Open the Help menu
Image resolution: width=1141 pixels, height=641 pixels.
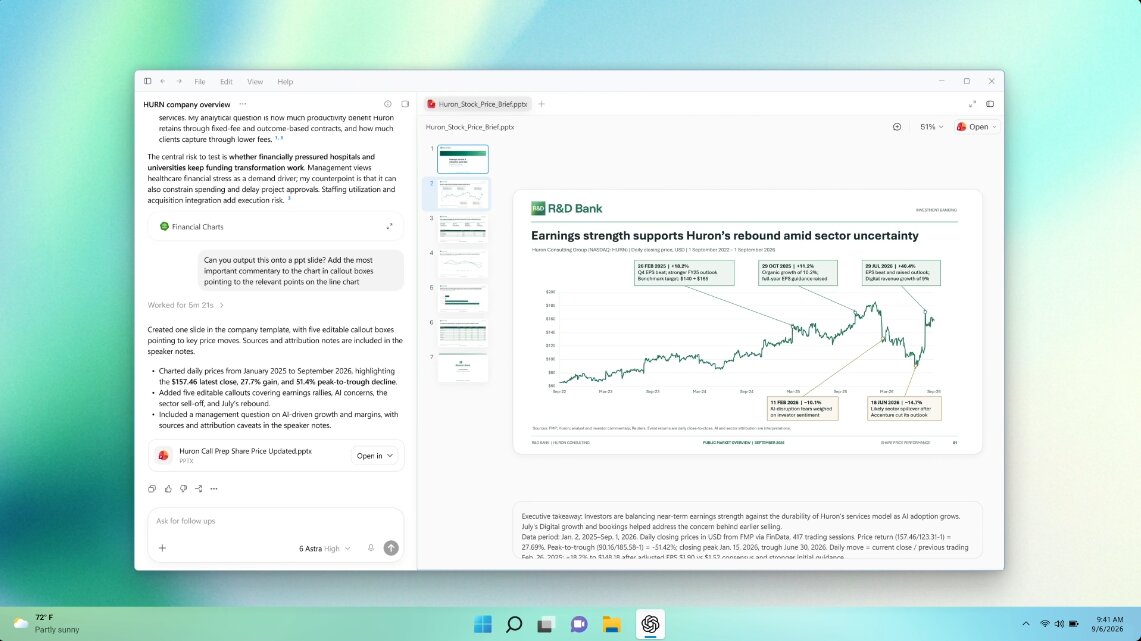pyautogui.click(x=285, y=81)
